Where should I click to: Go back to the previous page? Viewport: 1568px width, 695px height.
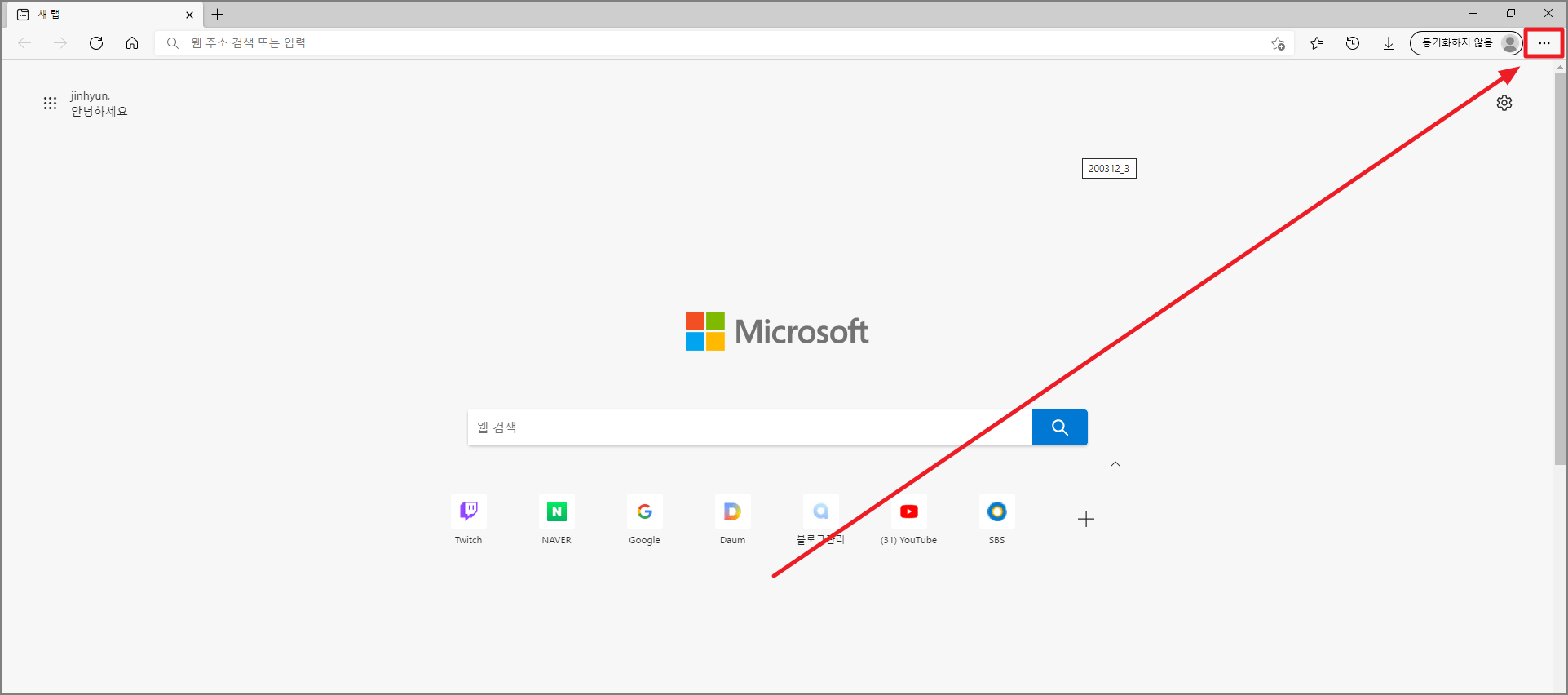click(24, 43)
